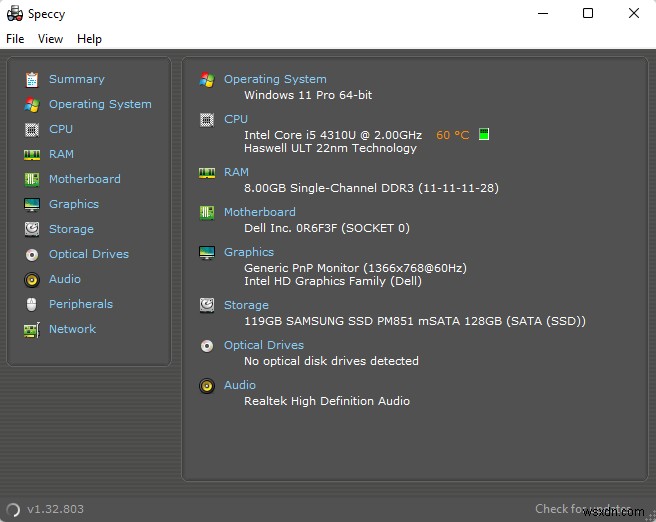The width and height of the screenshot is (656, 522).
Task: Select Operating System in the sidebar
Action: pos(100,104)
